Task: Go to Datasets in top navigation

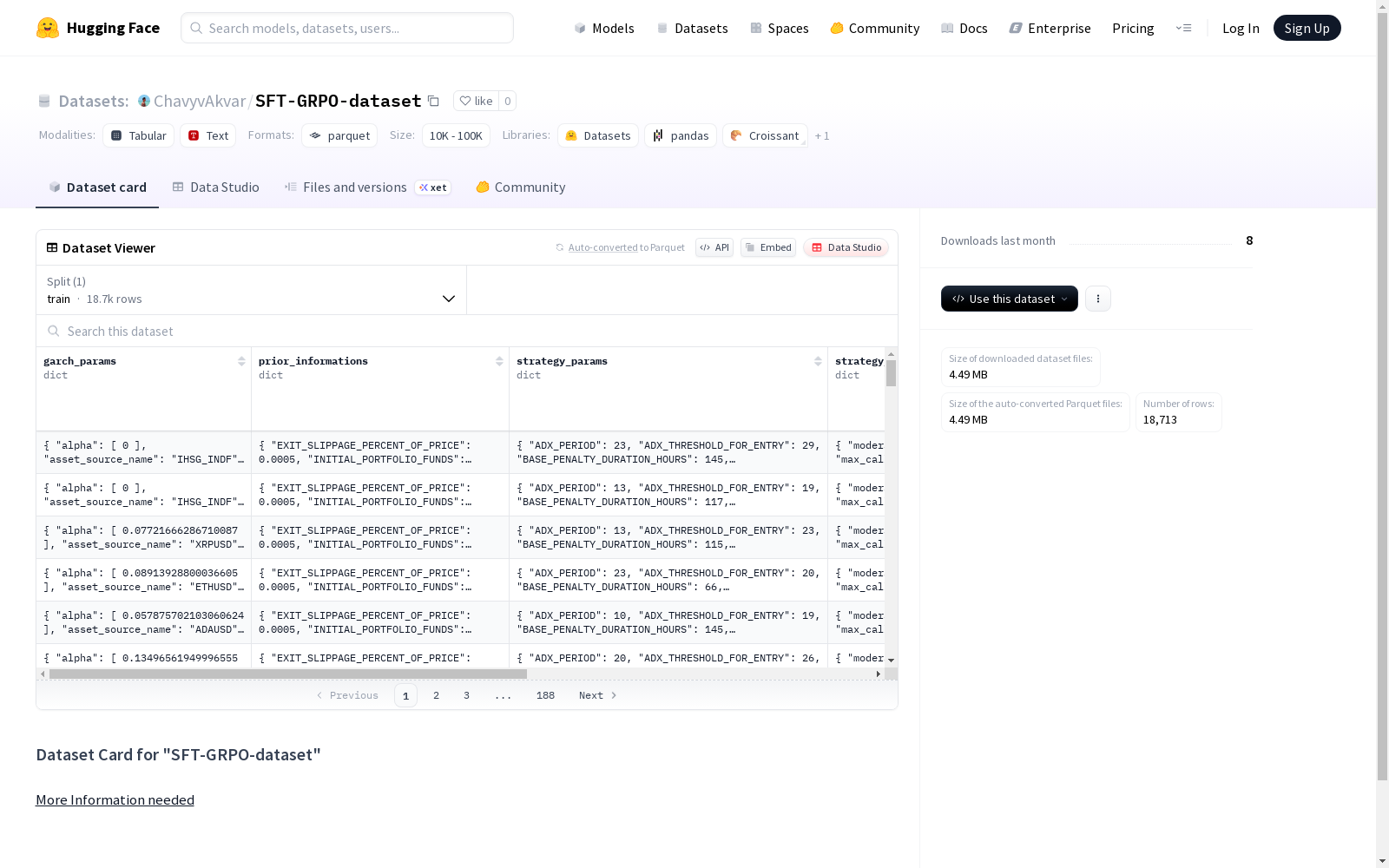Action: coord(692,28)
